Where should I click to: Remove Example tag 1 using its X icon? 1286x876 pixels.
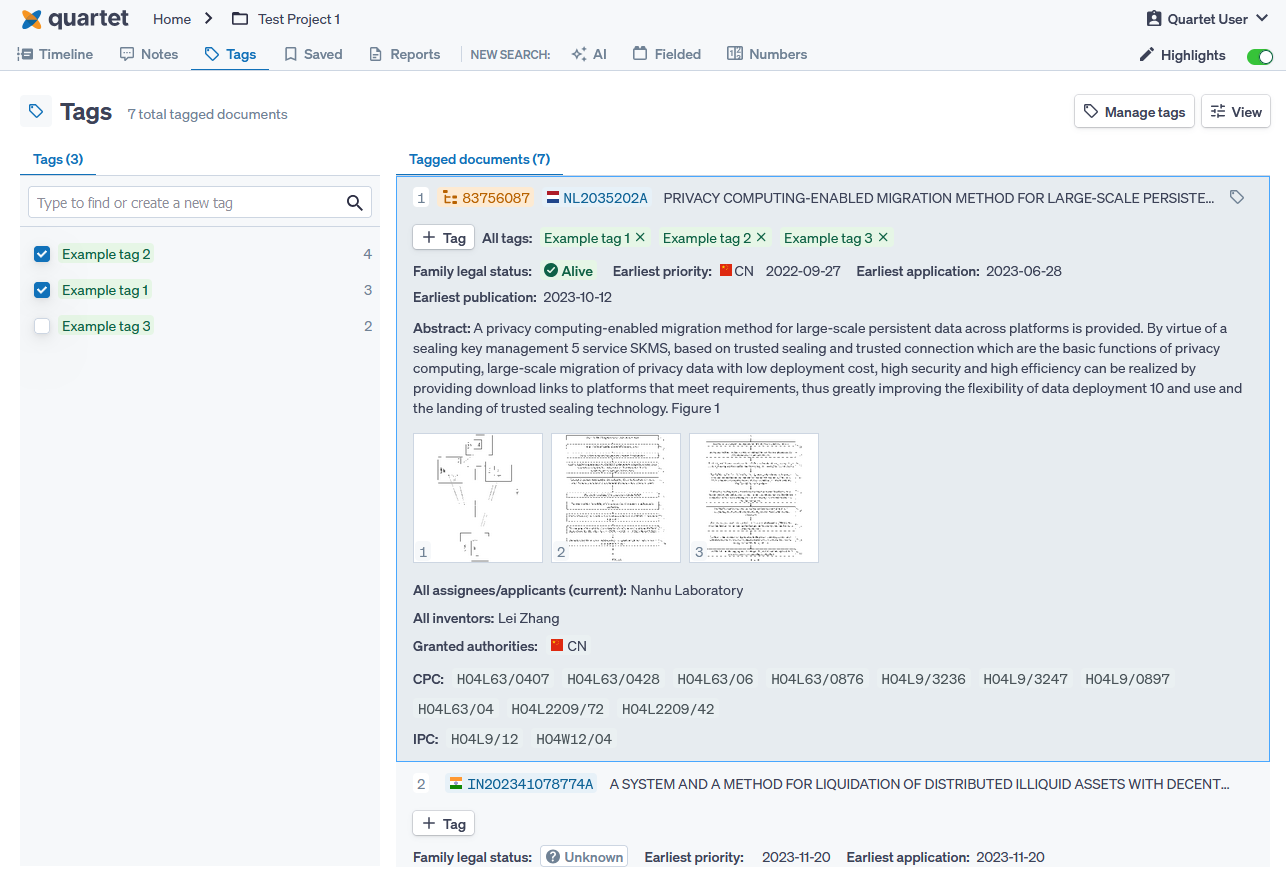pyautogui.click(x=640, y=238)
